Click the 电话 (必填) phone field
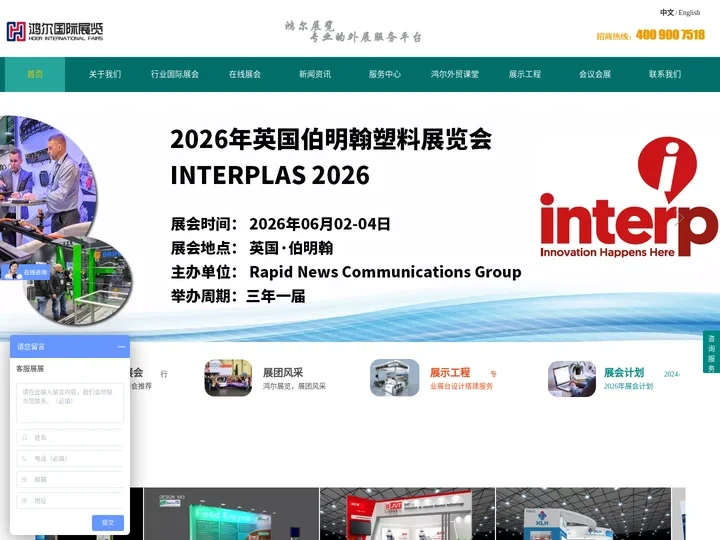 click(70, 458)
